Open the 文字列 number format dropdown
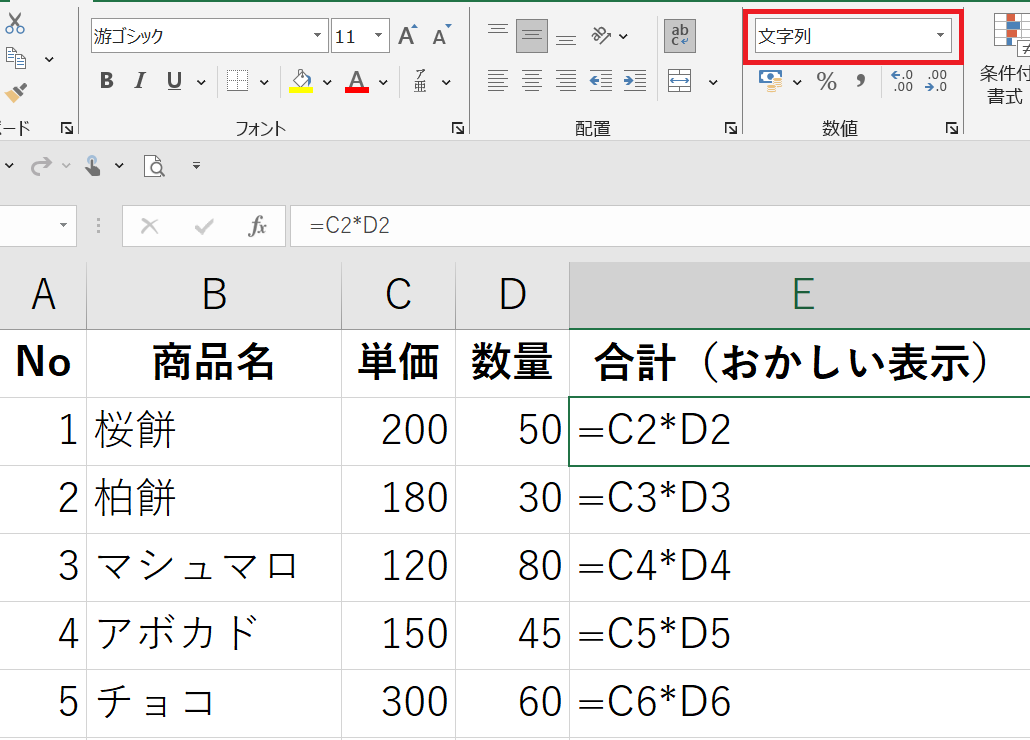This screenshot has height=740, width=1030. [x=940, y=37]
